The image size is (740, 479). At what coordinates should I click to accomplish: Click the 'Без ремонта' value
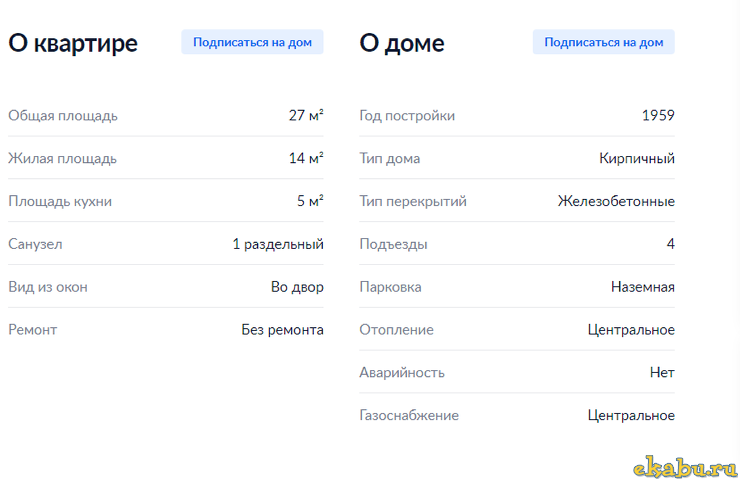click(x=282, y=330)
